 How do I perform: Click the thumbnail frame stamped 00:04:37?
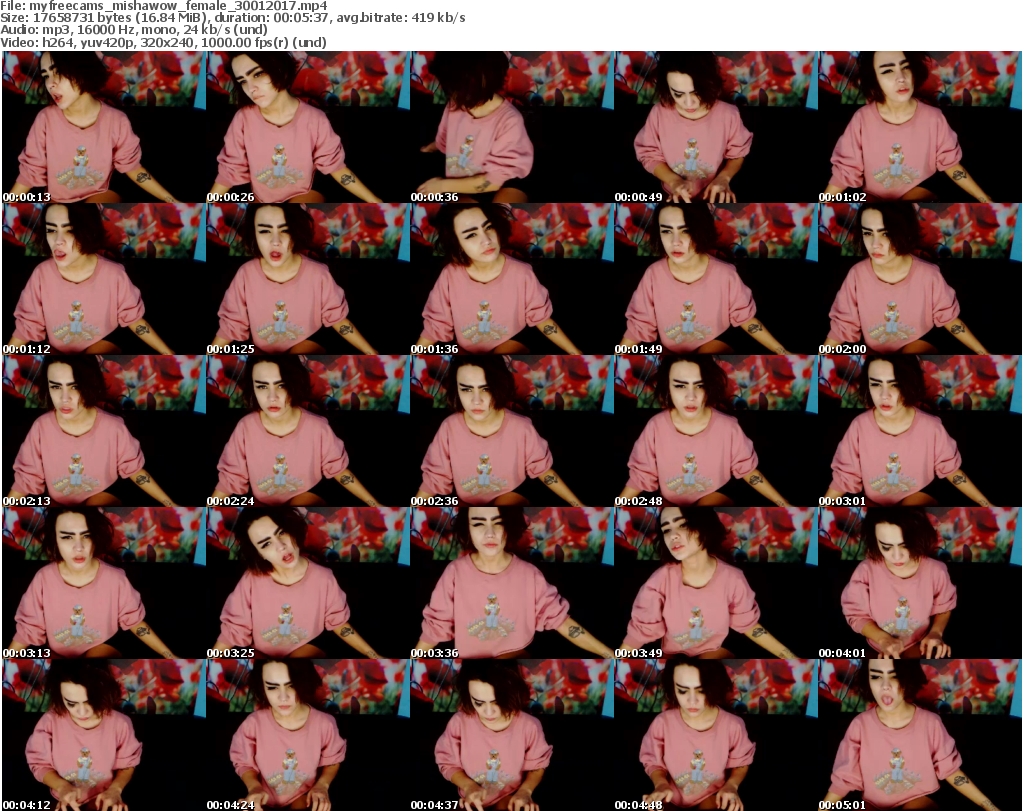pos(511,735)
